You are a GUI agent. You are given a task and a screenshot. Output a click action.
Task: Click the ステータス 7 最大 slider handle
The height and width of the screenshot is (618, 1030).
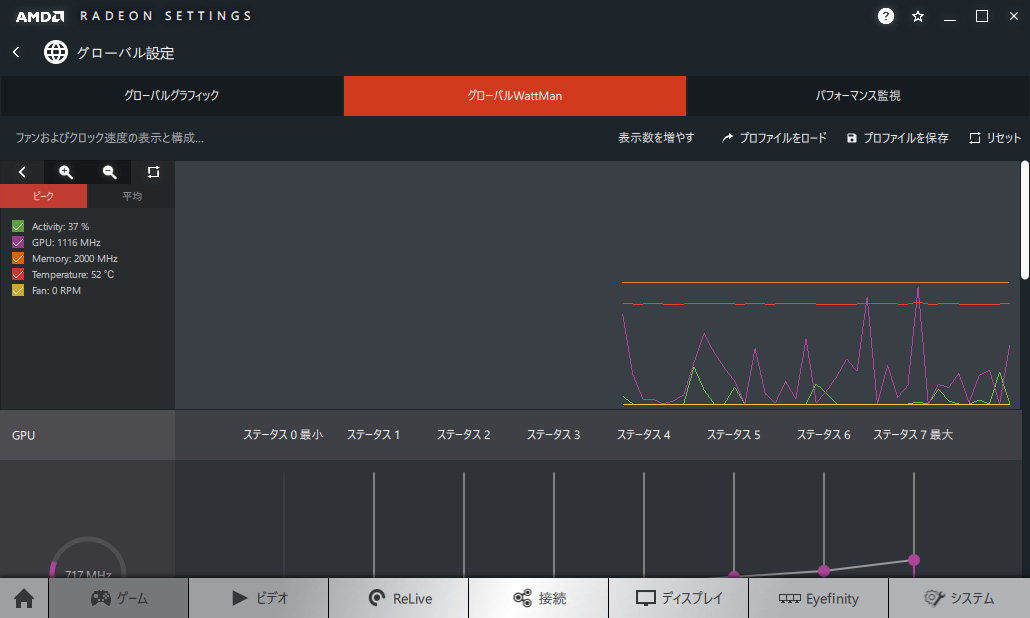click(x=914, y=560)
